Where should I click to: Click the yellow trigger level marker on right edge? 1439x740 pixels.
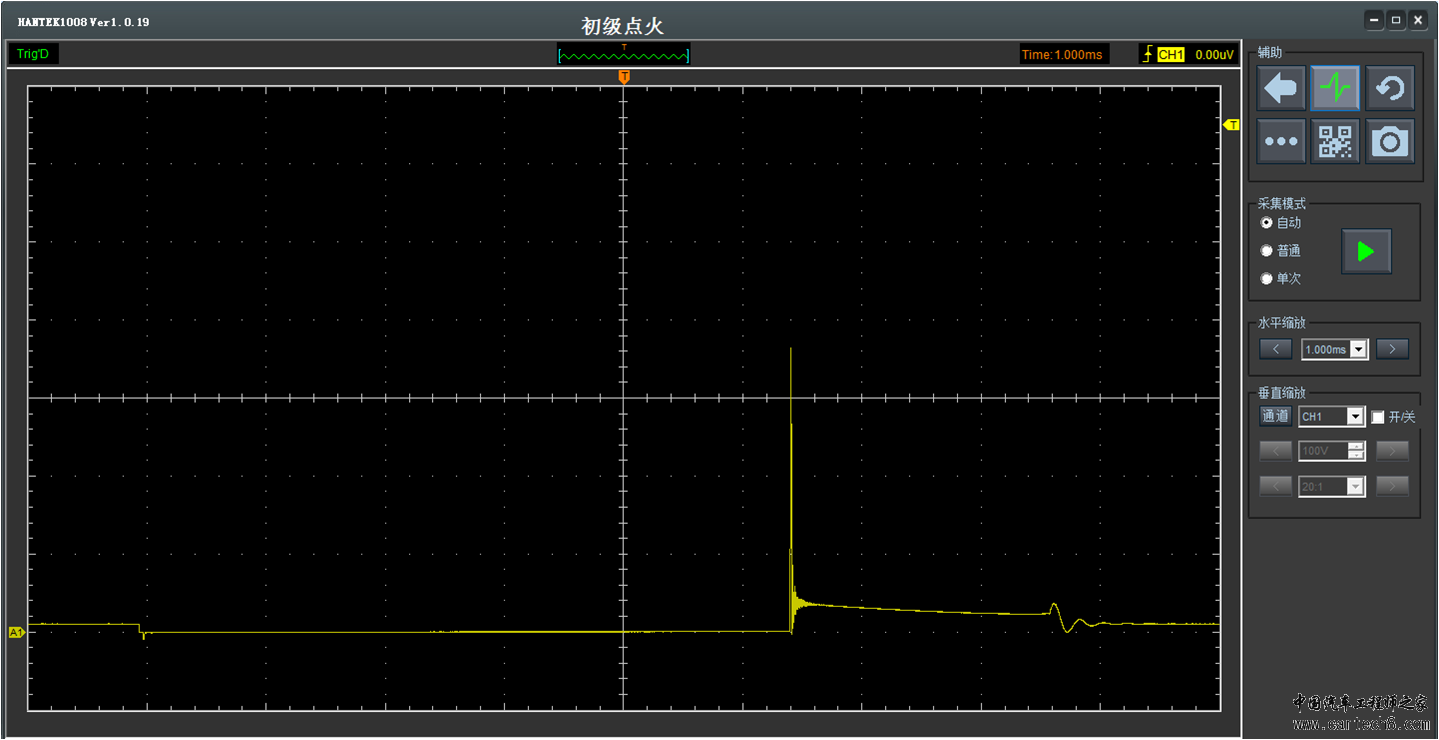[x=1232, y=124]
